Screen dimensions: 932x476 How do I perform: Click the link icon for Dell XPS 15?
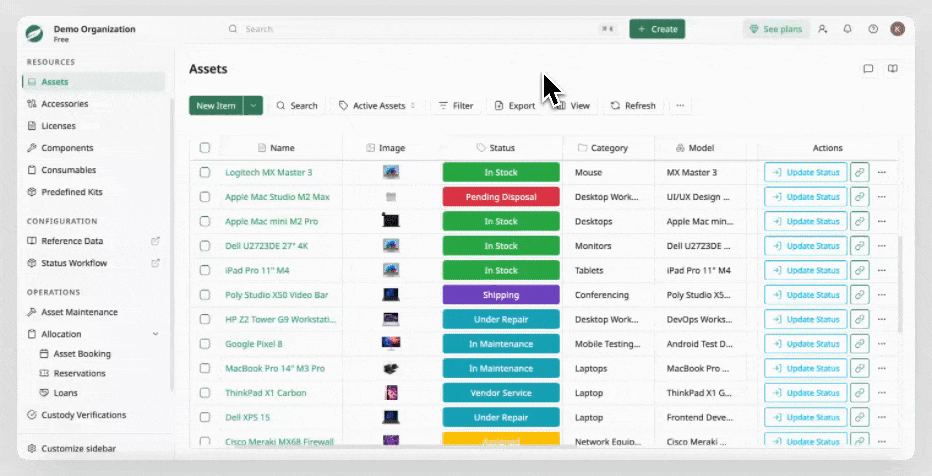click(x=859, y=417)
